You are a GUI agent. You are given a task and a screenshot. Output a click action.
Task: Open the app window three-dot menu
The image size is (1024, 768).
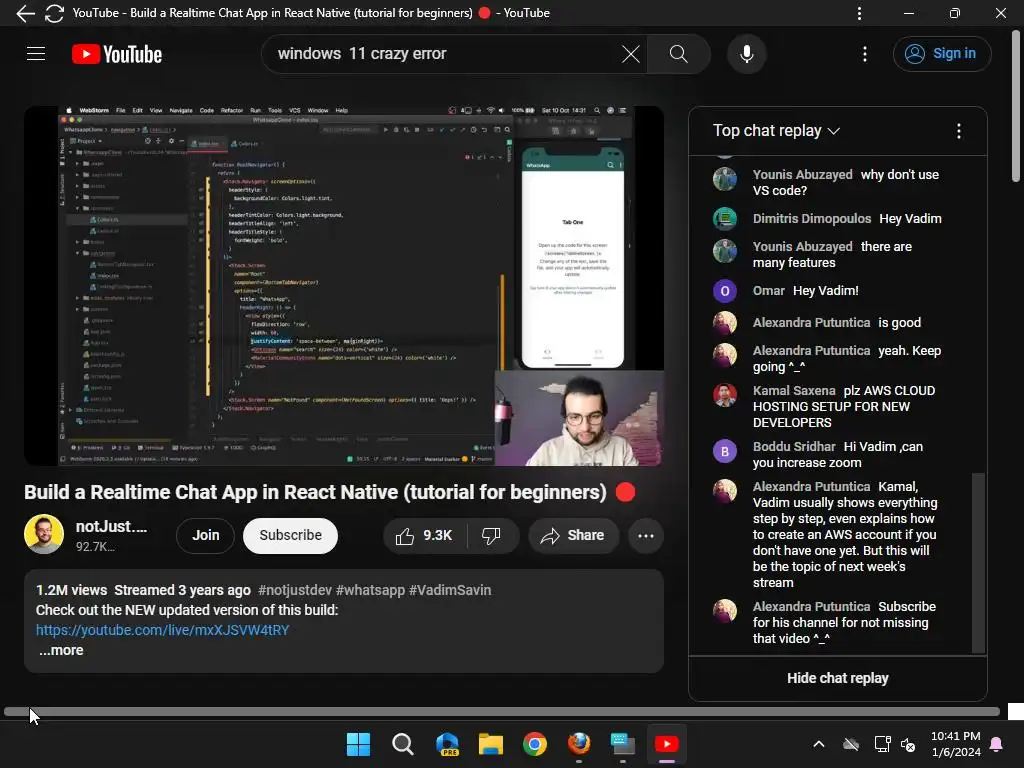coord(859,13)
